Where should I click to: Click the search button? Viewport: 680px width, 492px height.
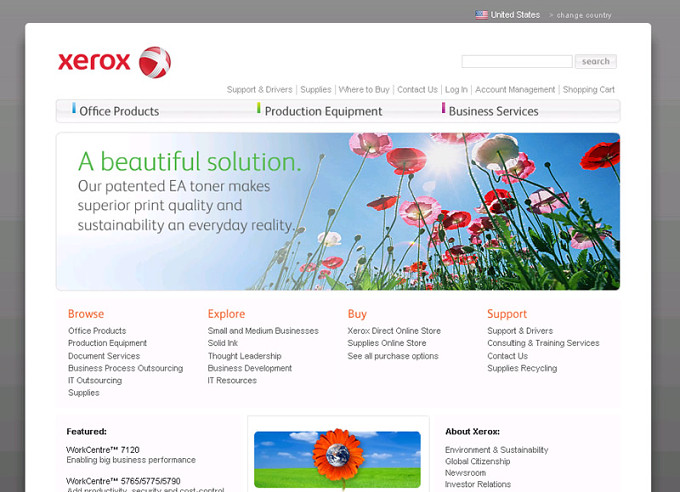(x=595, y=62)
